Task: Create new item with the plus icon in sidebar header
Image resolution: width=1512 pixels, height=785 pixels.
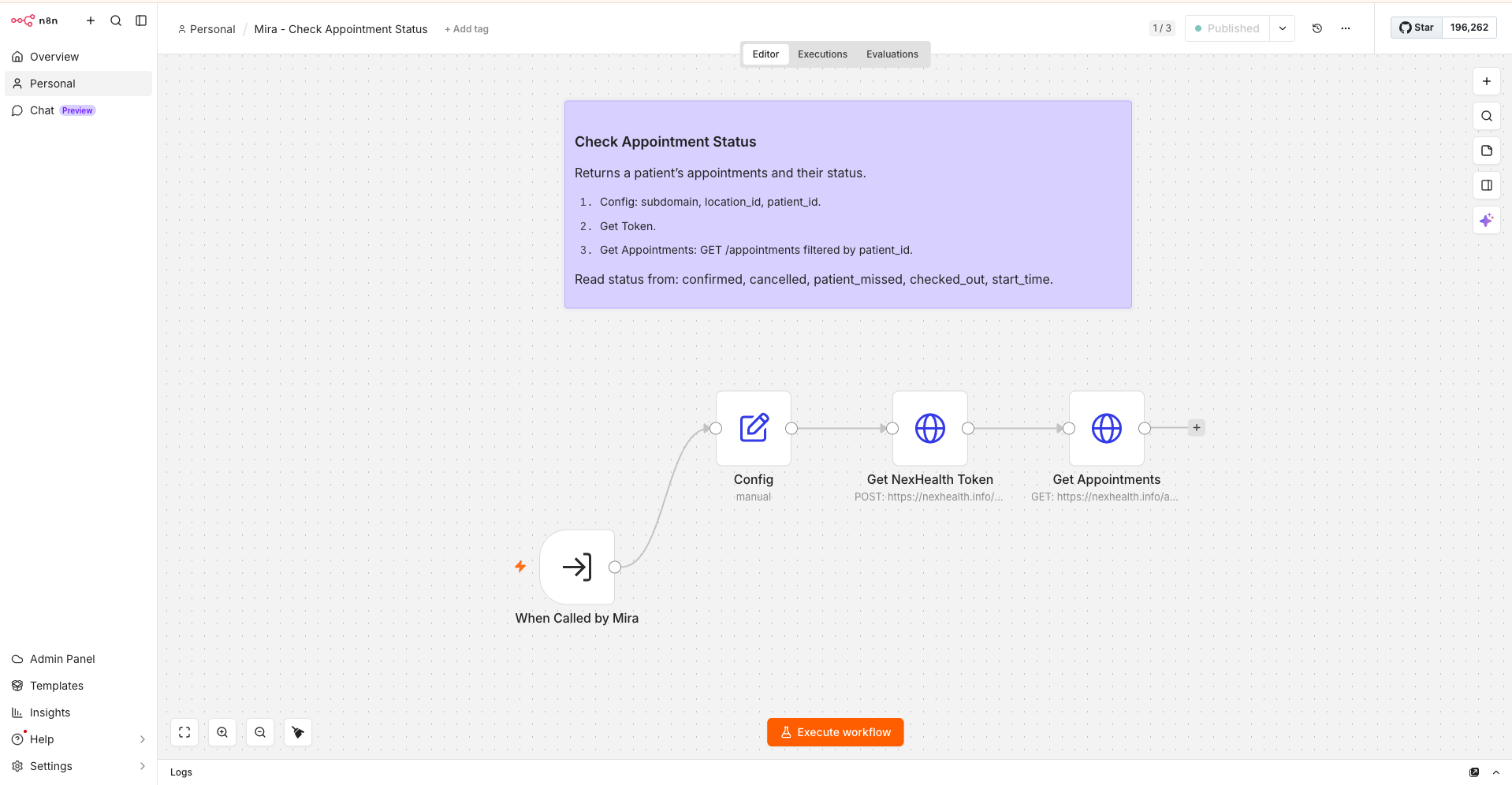Action: 91,20
